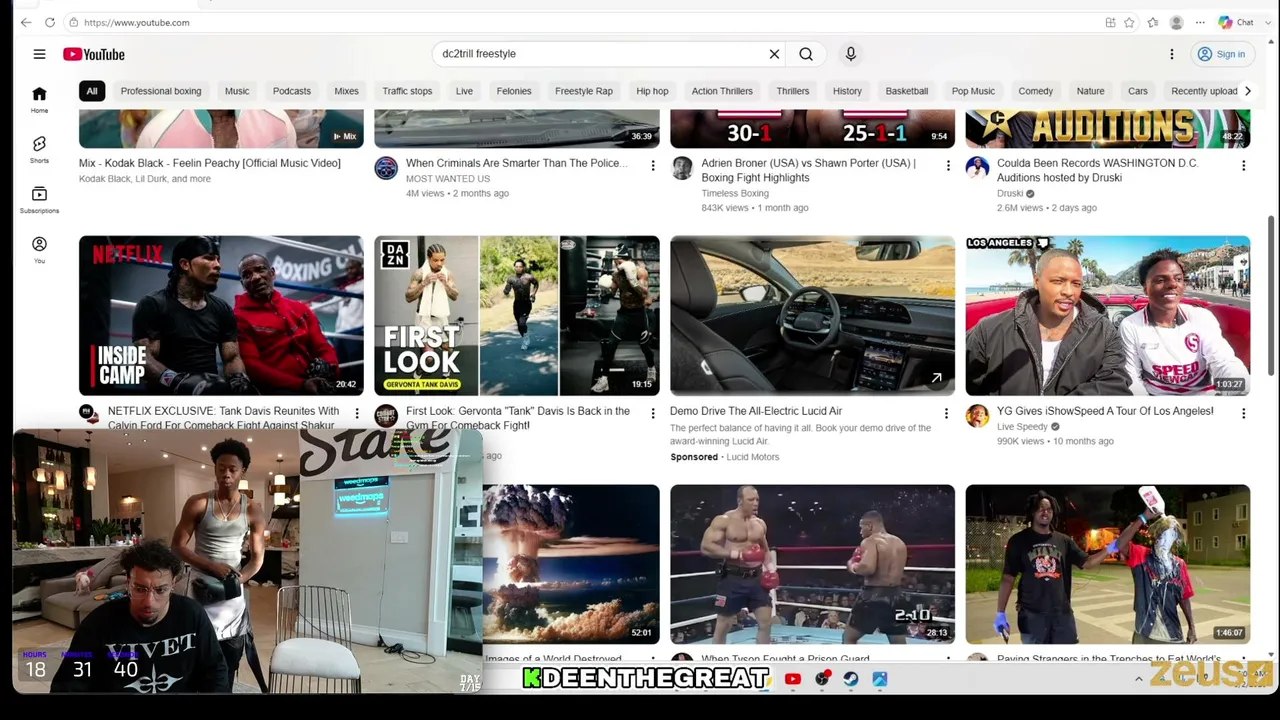Select the Basketball chip
The width and height of the screenshot is (1280, 720).
point(907,91)
